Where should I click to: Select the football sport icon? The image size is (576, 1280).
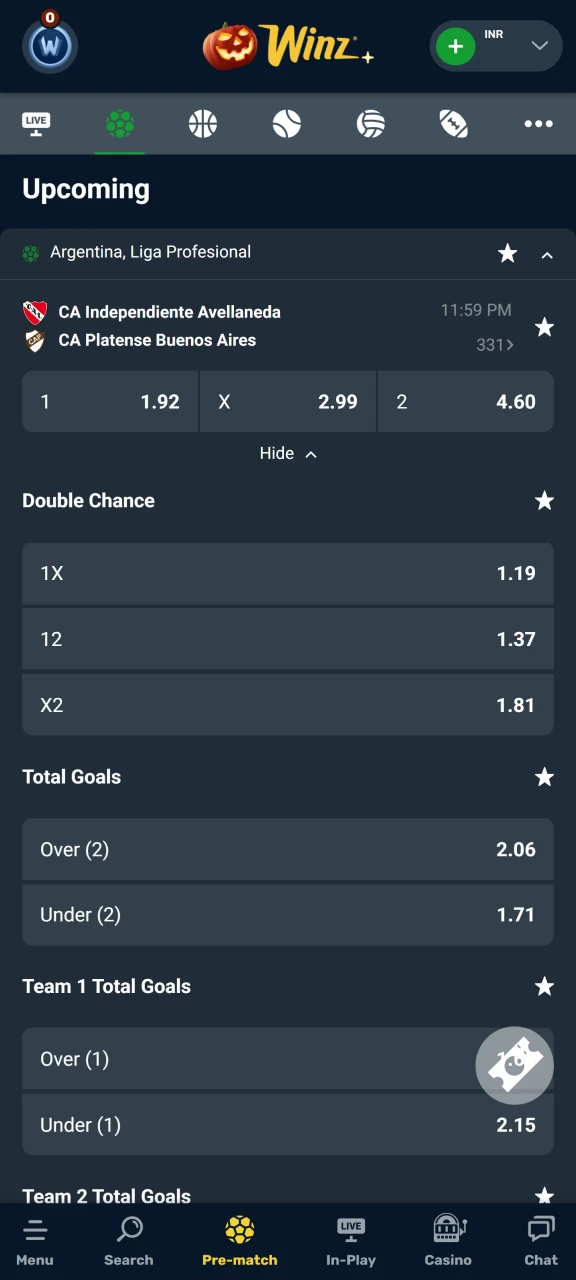click(120, 123)
